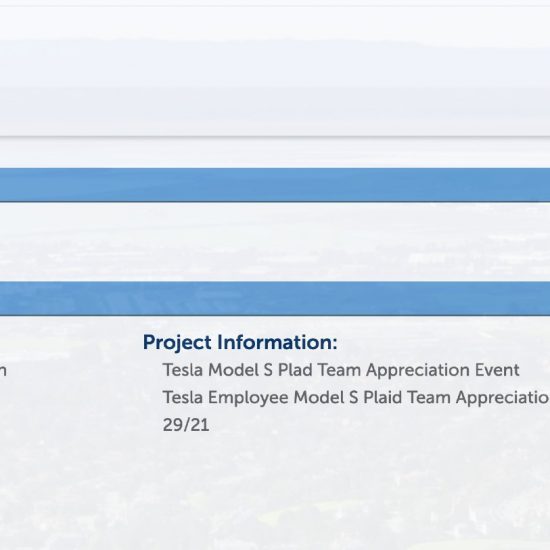Click the pale header panel at top
The height and width of the screenshot is (550, 550).
point(275,71)
